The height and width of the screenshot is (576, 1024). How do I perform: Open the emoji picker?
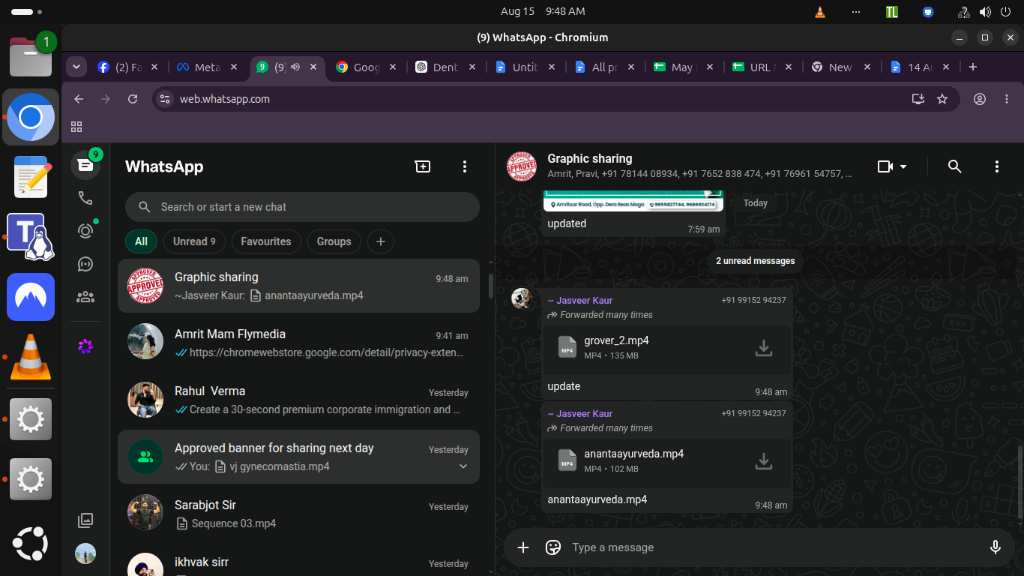click(x=552, y=547)
